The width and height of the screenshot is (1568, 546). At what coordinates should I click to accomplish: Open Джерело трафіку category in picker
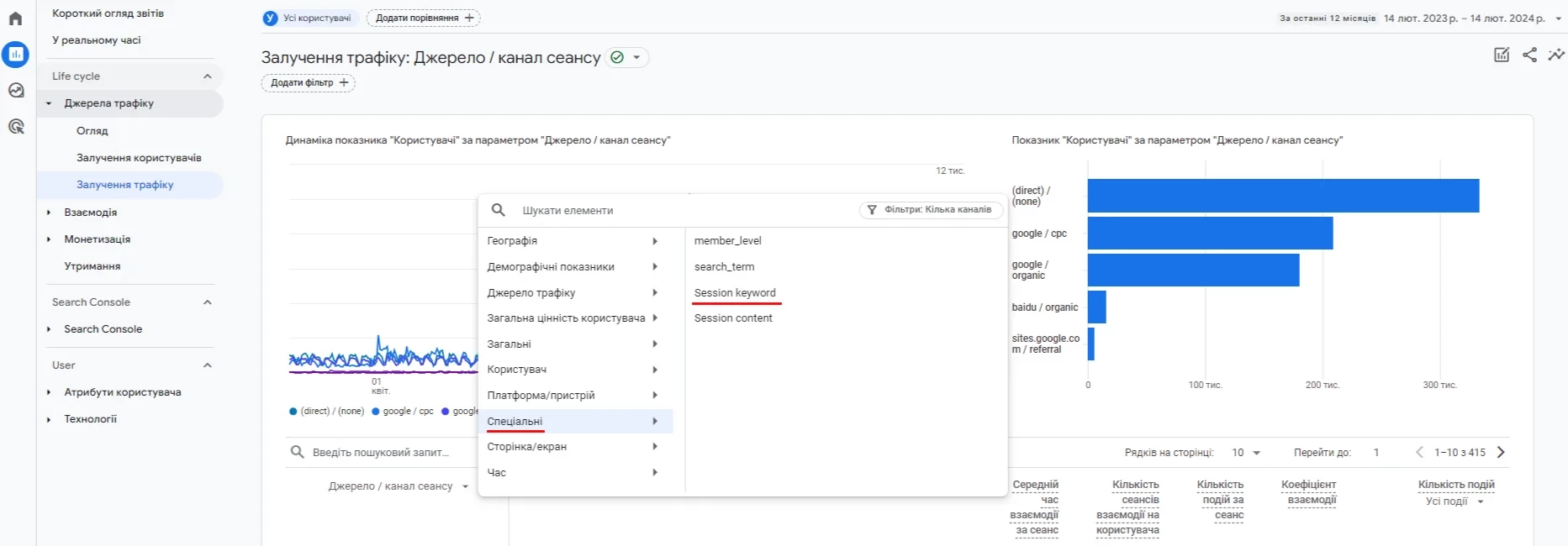tap(576, 293)
